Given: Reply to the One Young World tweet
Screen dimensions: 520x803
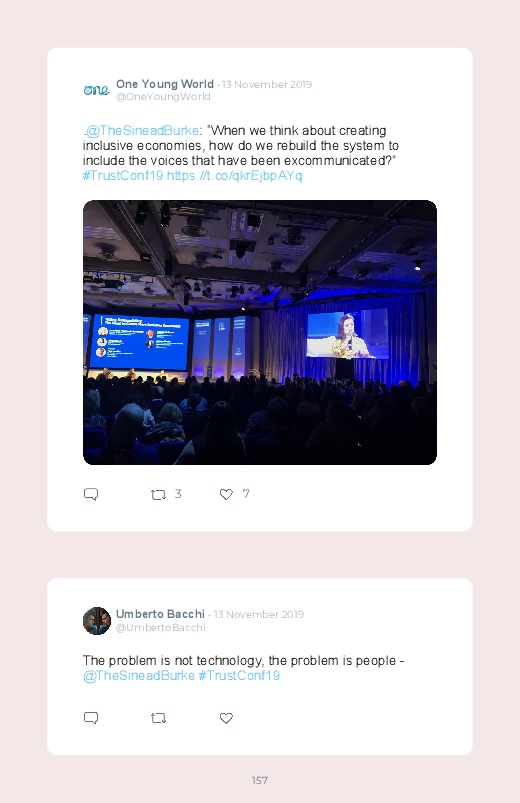Looking at the screenshot, I should click(x=91, y=494).
